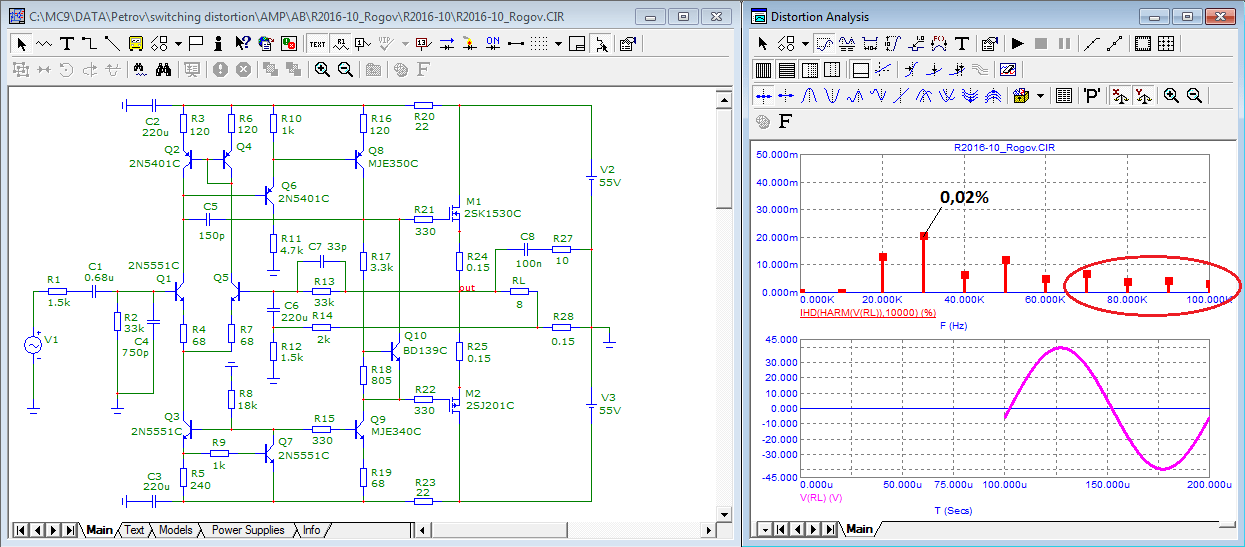Toggle the dotted grid display in schematic
This screenshot has height=547, width=1245.
tap(539, 44)
